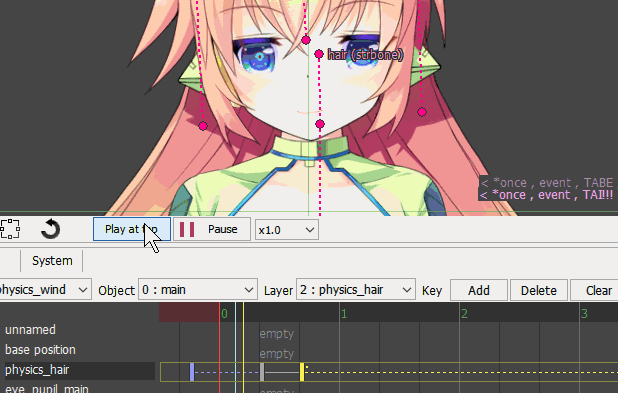Click the Play at top button

pos(132,229)
